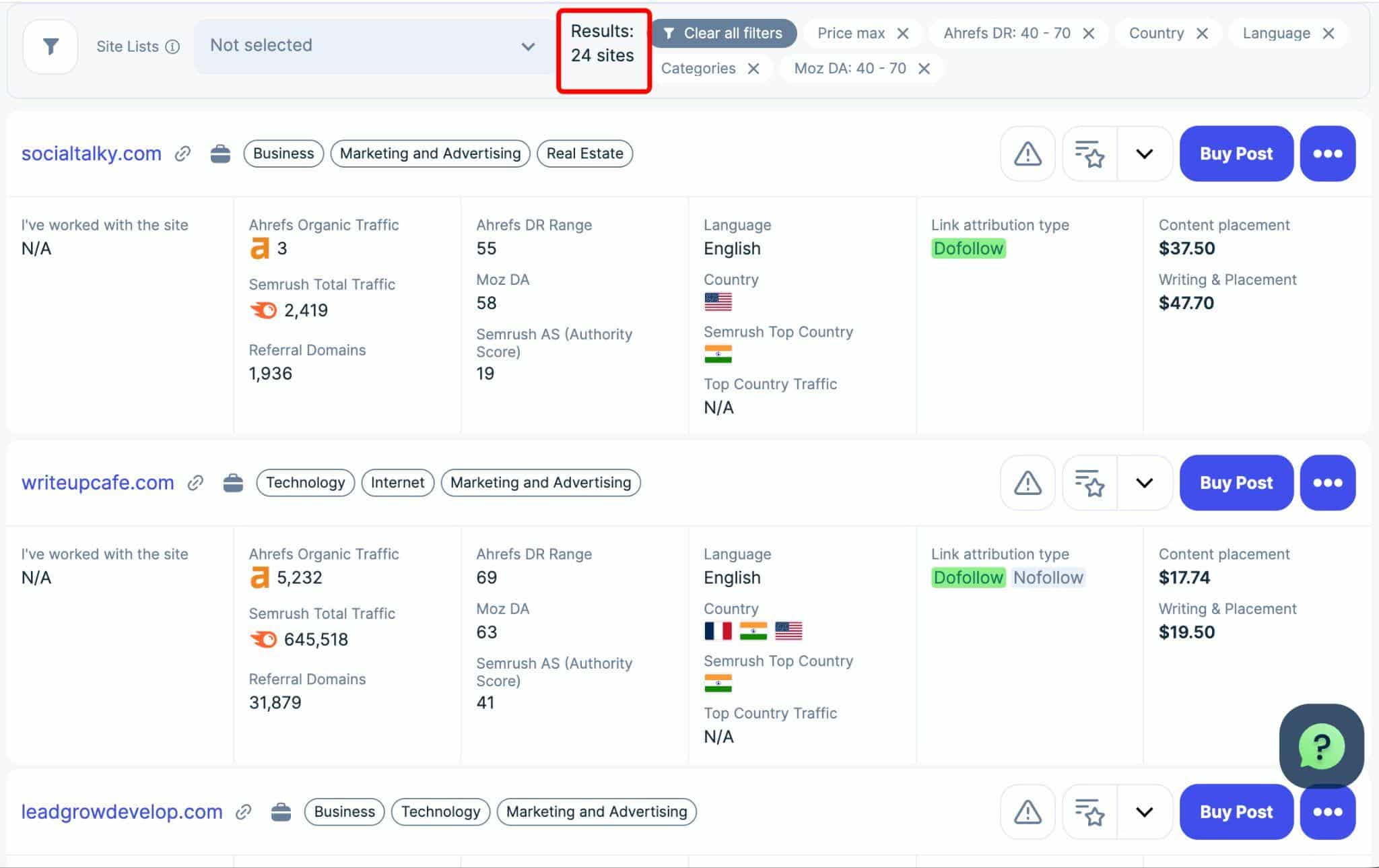1379x868 pixels.
Task: Remove the Moz DA: 40 - 70 filter
Action: click(x=924, y=69)
